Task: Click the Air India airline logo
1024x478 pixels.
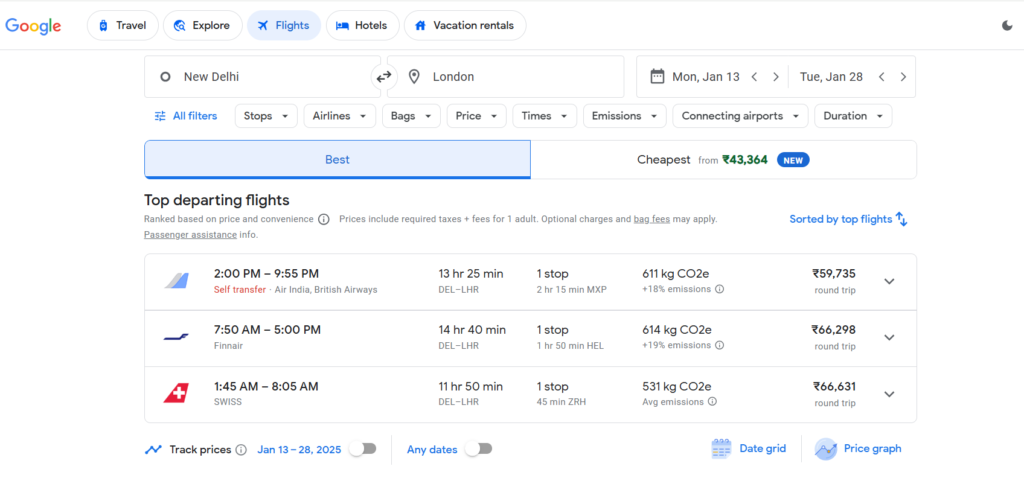Action: point(176,281)
